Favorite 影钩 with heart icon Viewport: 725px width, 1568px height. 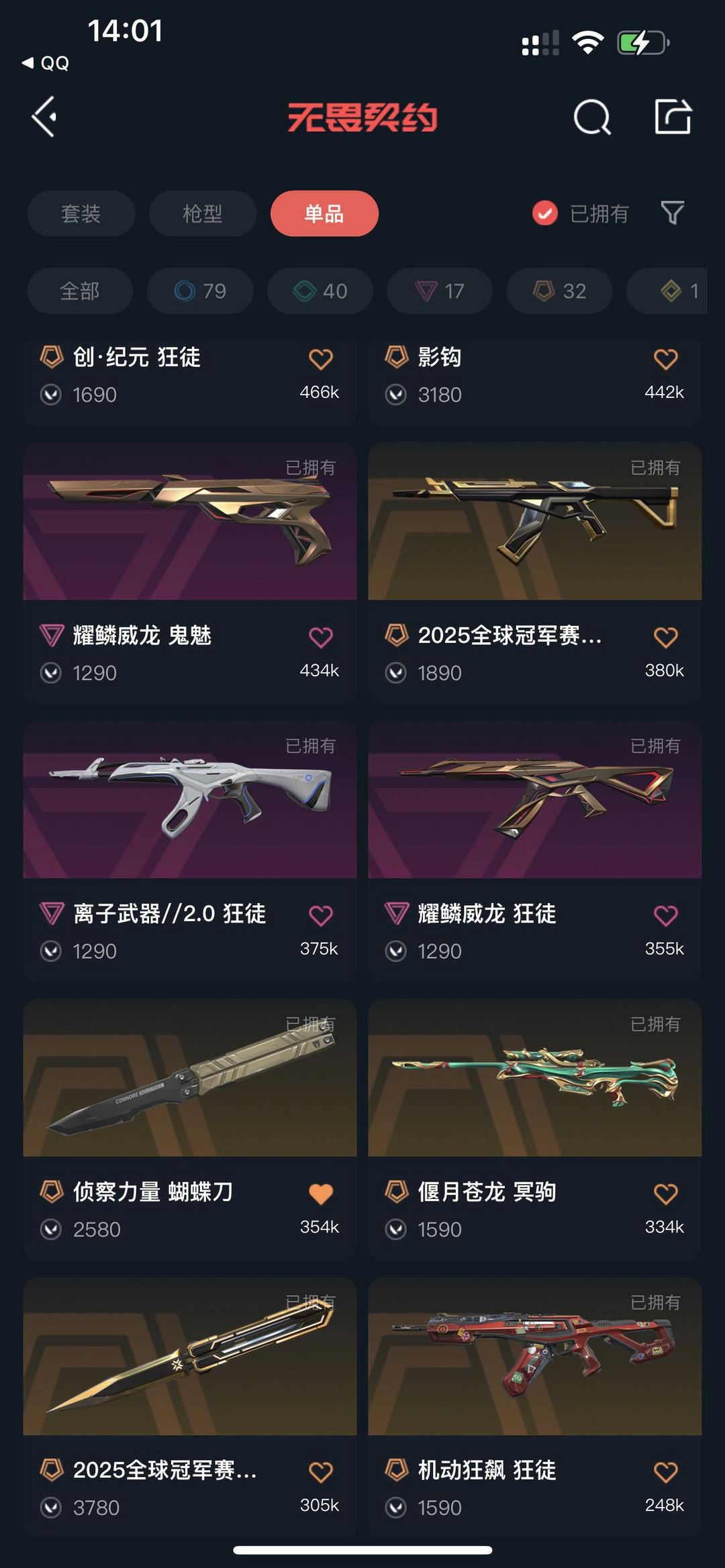(x=665, y=359)
